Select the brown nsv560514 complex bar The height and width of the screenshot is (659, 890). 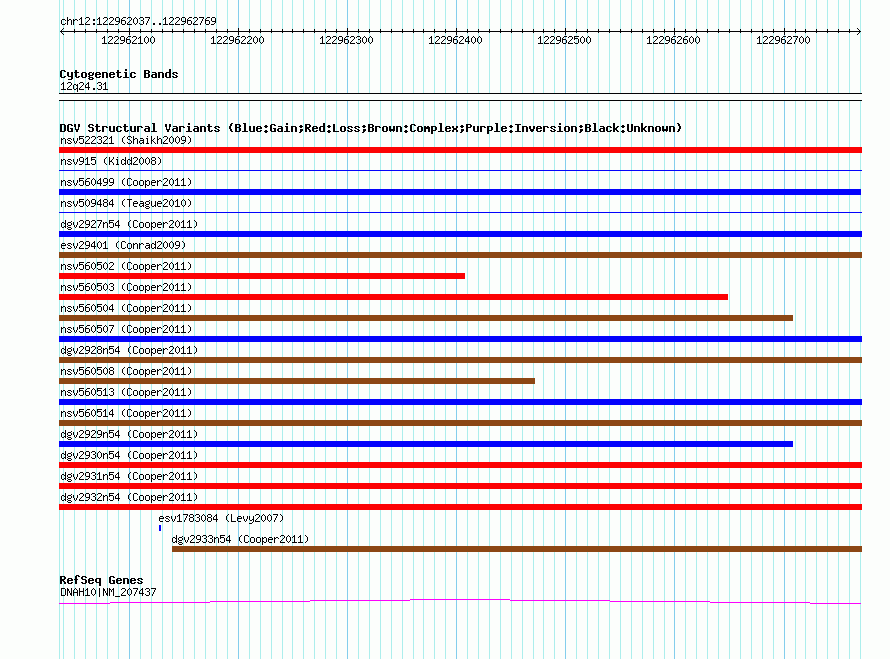coord(460,423)
